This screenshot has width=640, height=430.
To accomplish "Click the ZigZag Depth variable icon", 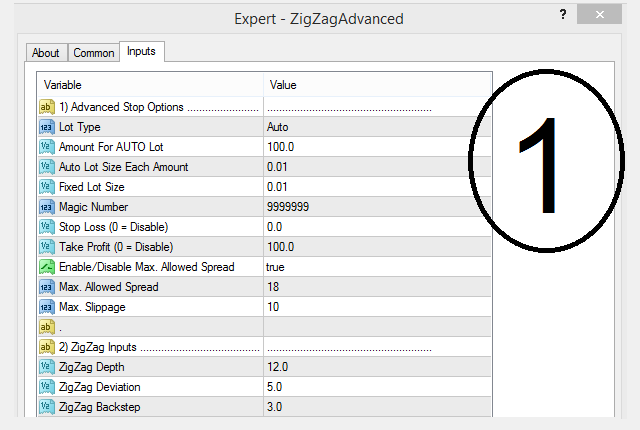I will coord(47,367).
